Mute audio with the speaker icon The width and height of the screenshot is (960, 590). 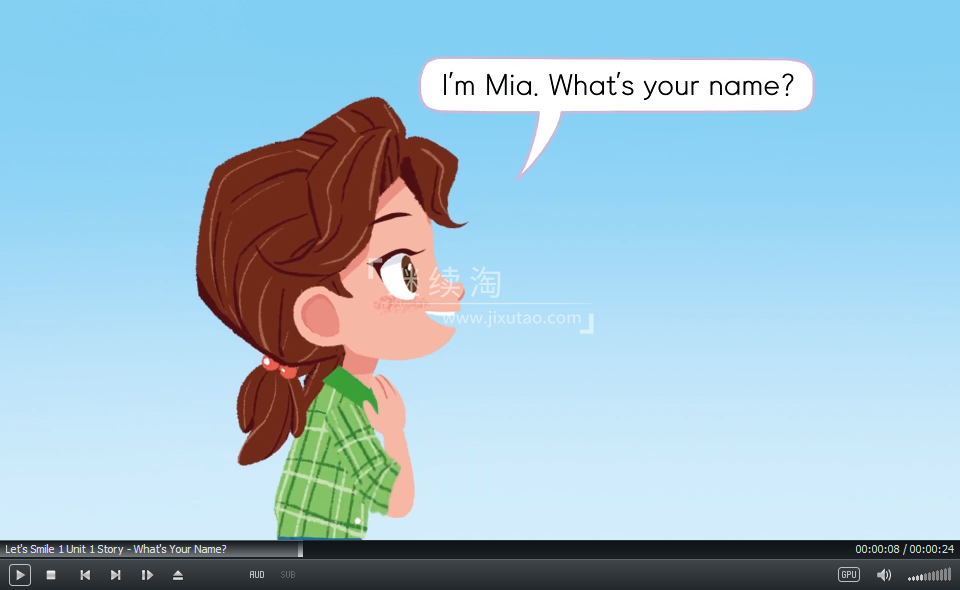coord(884,575)
